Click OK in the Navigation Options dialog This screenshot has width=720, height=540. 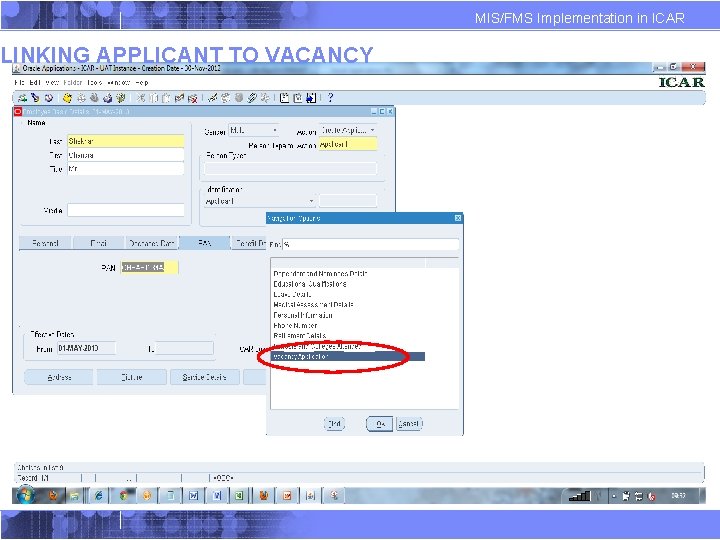coord(380,424)
